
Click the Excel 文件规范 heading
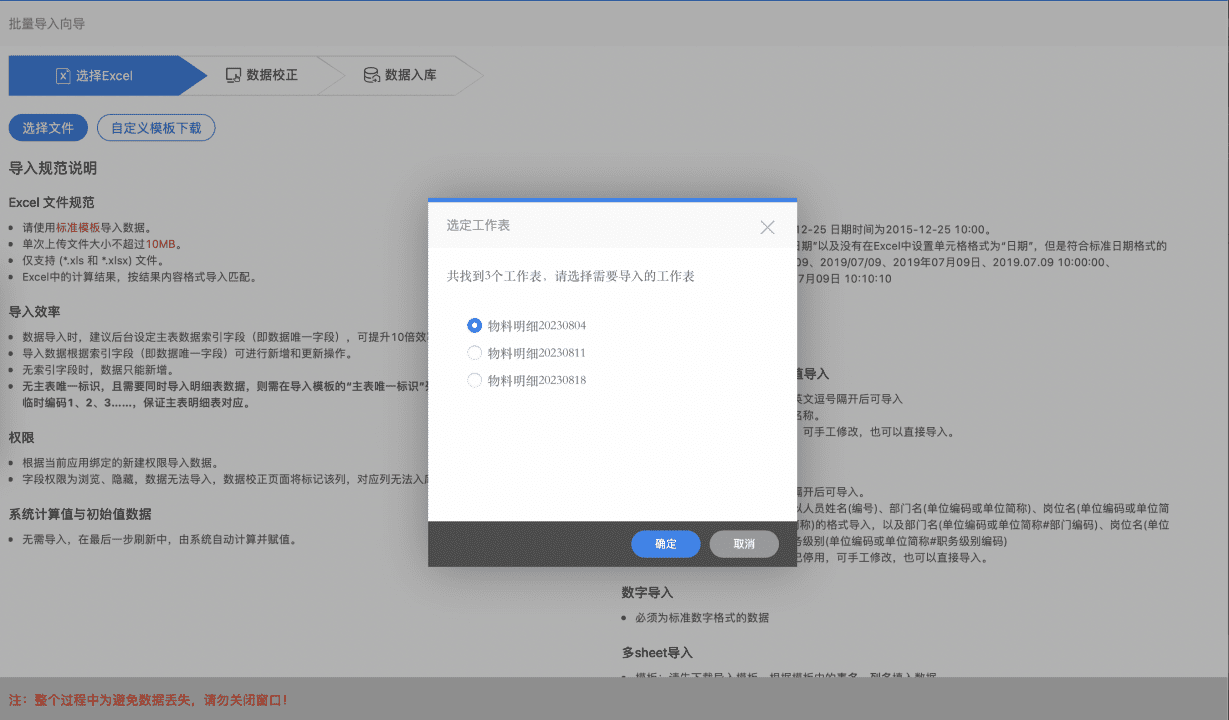[x=52, y=203]
